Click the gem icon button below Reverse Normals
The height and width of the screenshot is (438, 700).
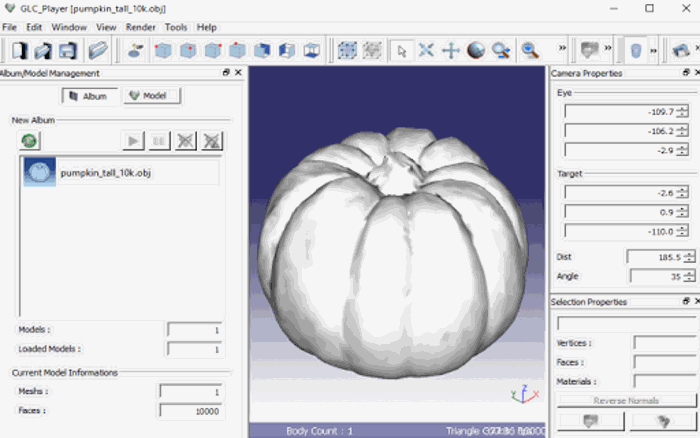[663, 421]
